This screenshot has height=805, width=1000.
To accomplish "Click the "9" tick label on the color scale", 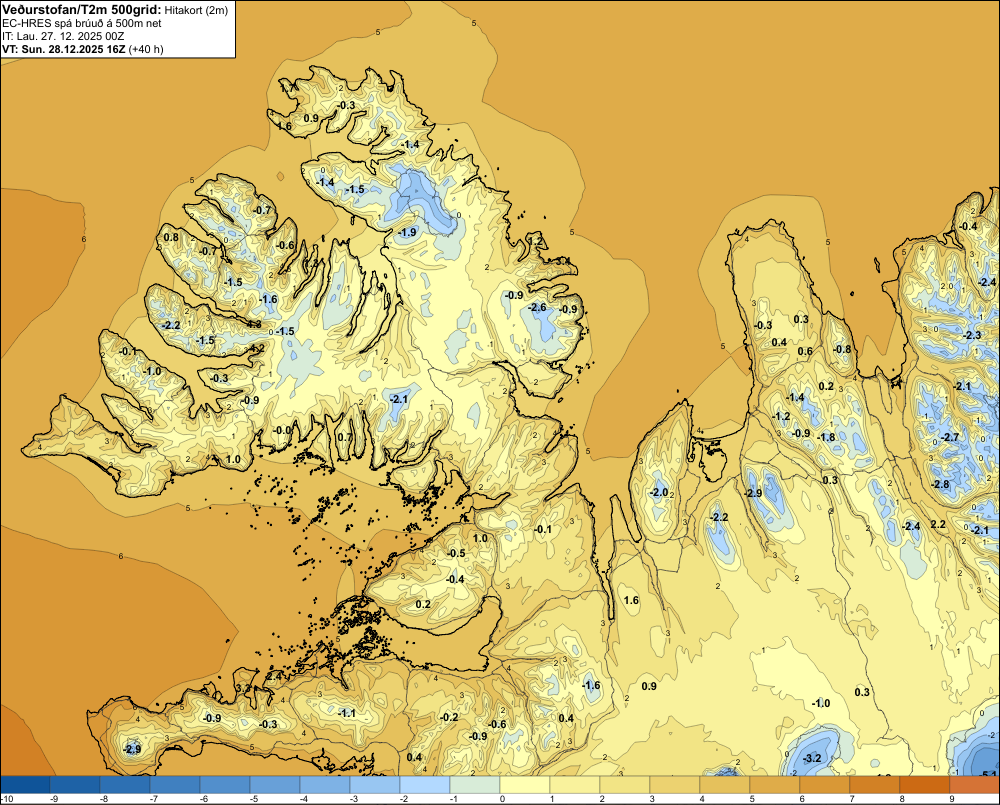I will pos(952,799).
